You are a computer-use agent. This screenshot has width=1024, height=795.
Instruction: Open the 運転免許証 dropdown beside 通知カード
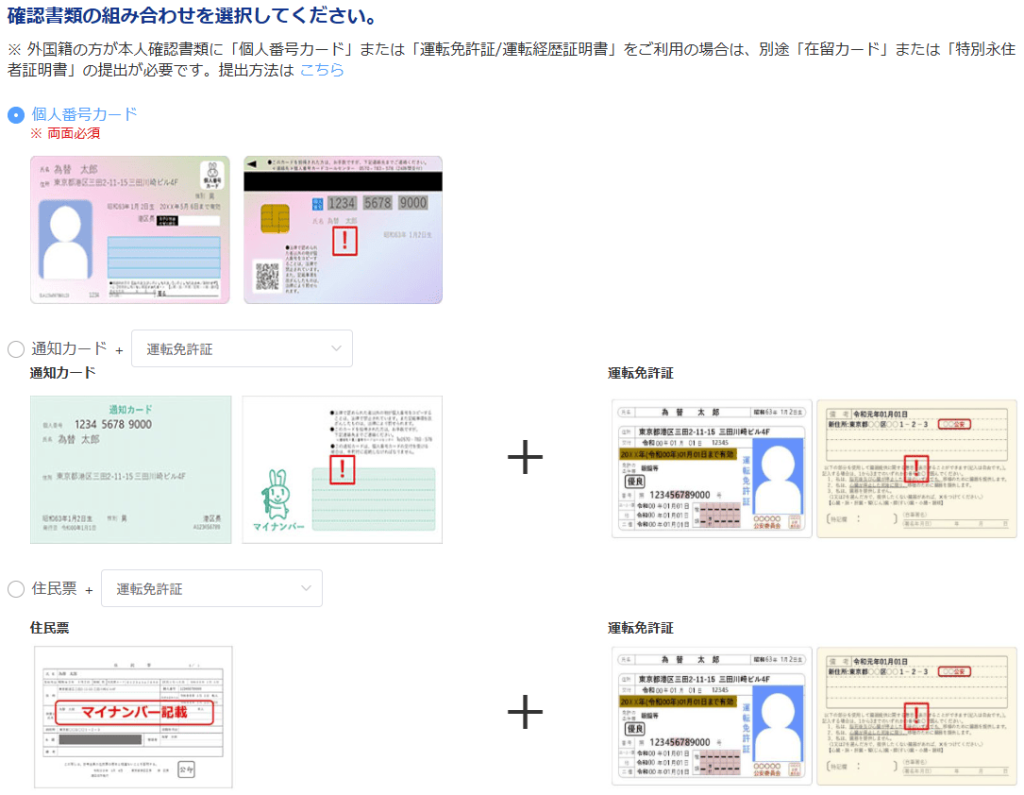[x=241, y=349]
